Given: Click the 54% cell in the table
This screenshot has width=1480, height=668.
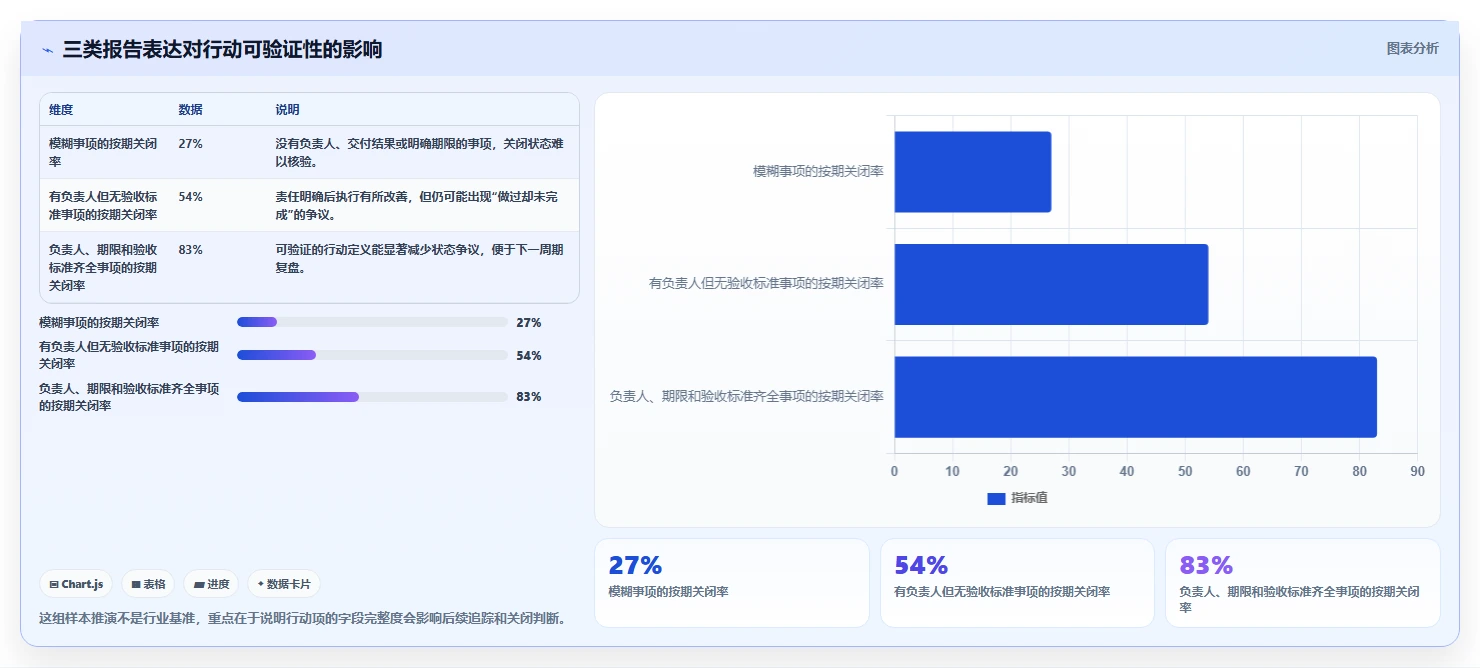Looking at the screenshot, I should click(x=190, y=197).
